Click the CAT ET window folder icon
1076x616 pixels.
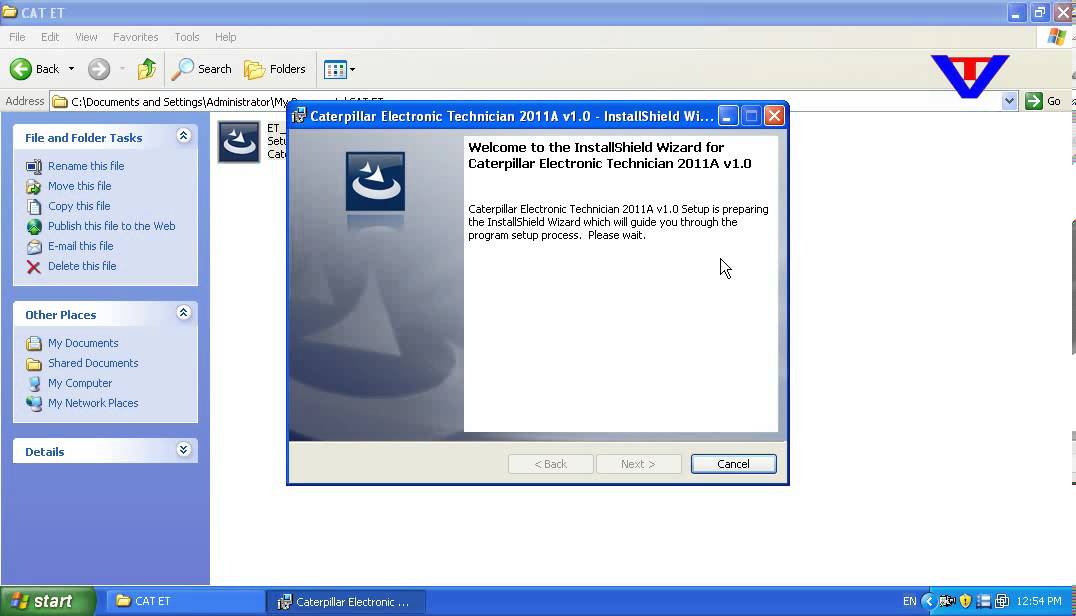10,12
